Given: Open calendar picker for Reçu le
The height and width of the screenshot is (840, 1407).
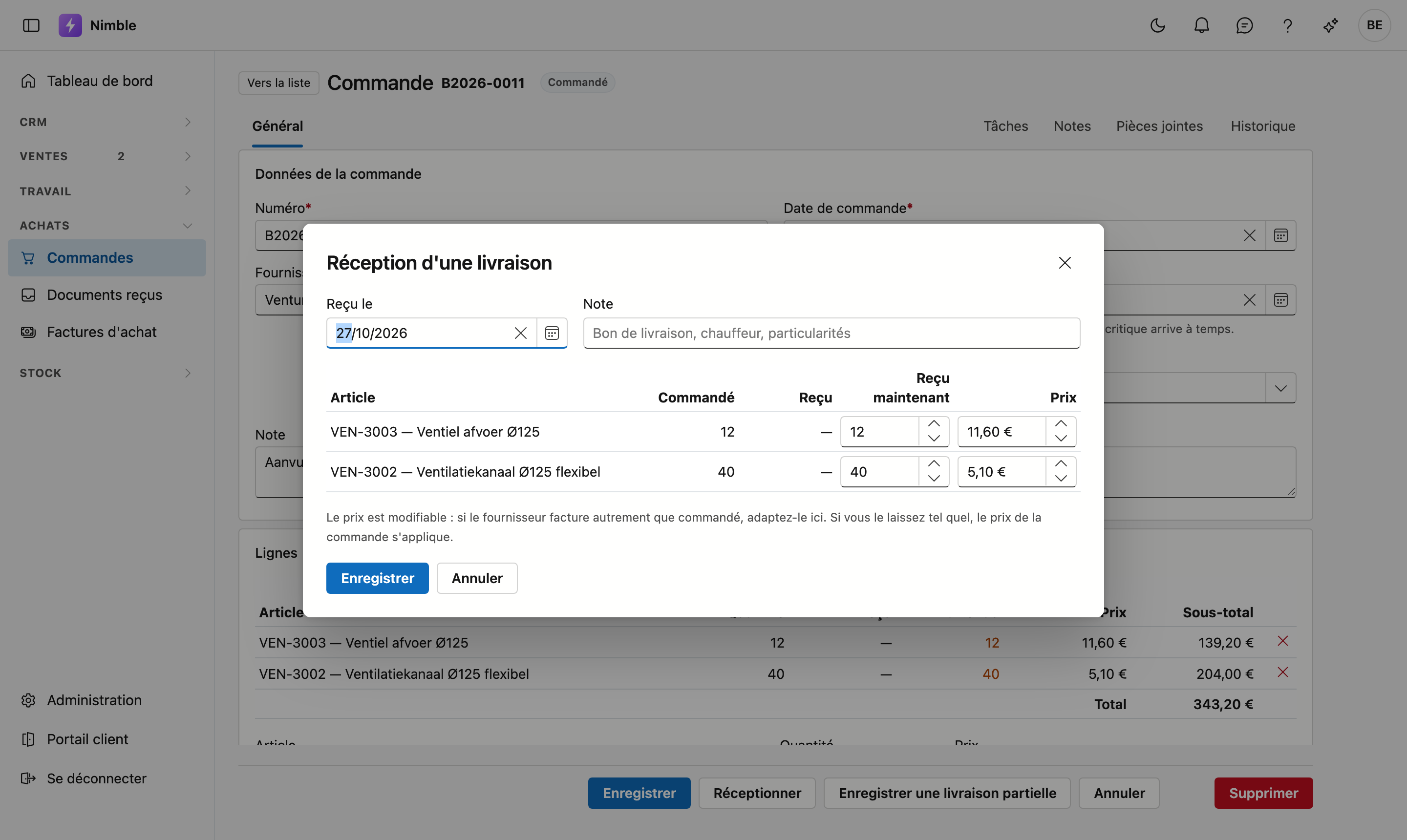Looking at the screenshot, I should (x=552, y=333).
